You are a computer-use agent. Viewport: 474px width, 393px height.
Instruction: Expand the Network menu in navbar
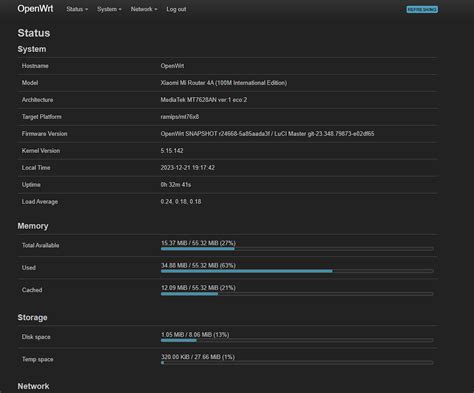pos(144,9)
